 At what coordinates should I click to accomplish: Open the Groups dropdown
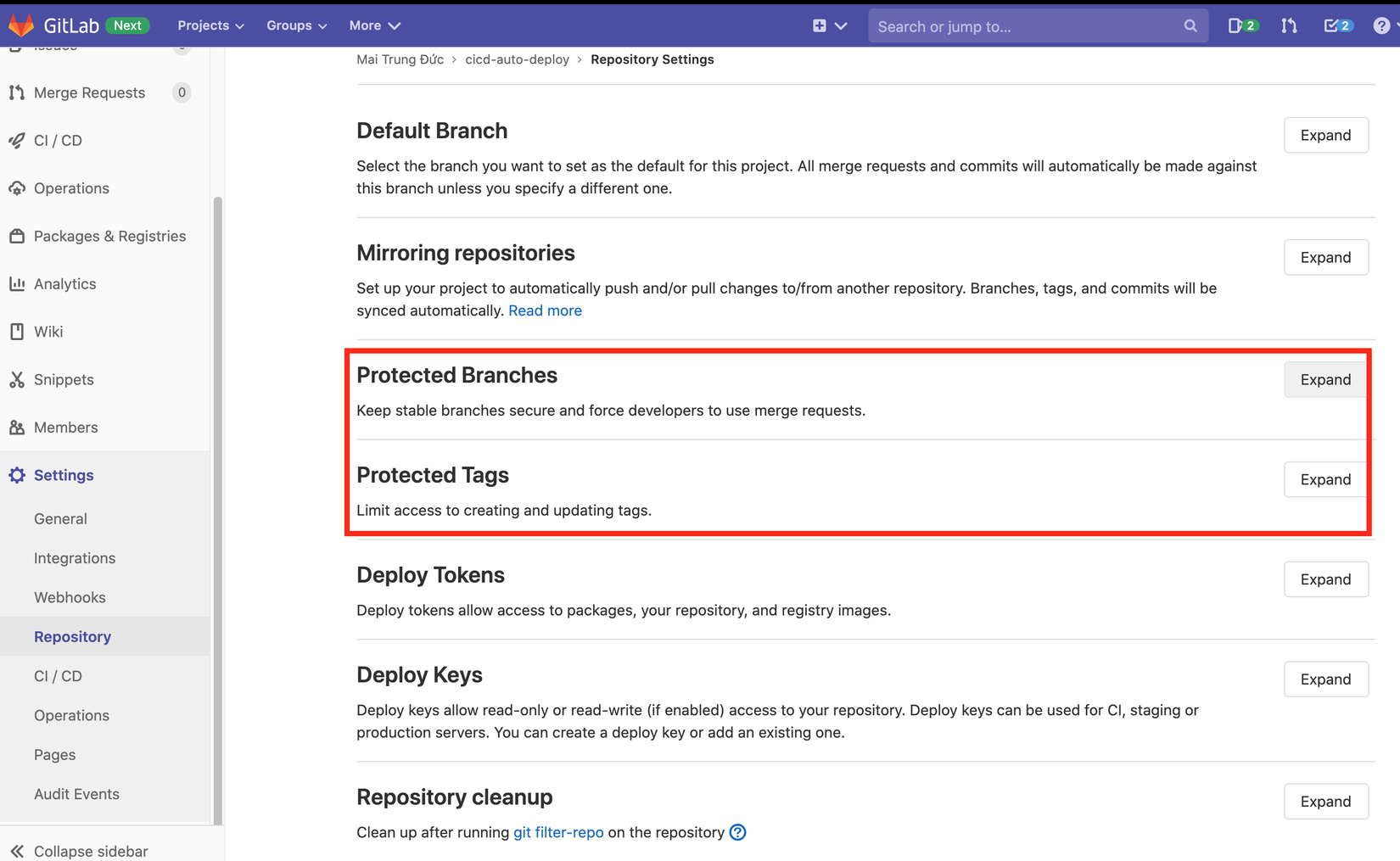296,25
